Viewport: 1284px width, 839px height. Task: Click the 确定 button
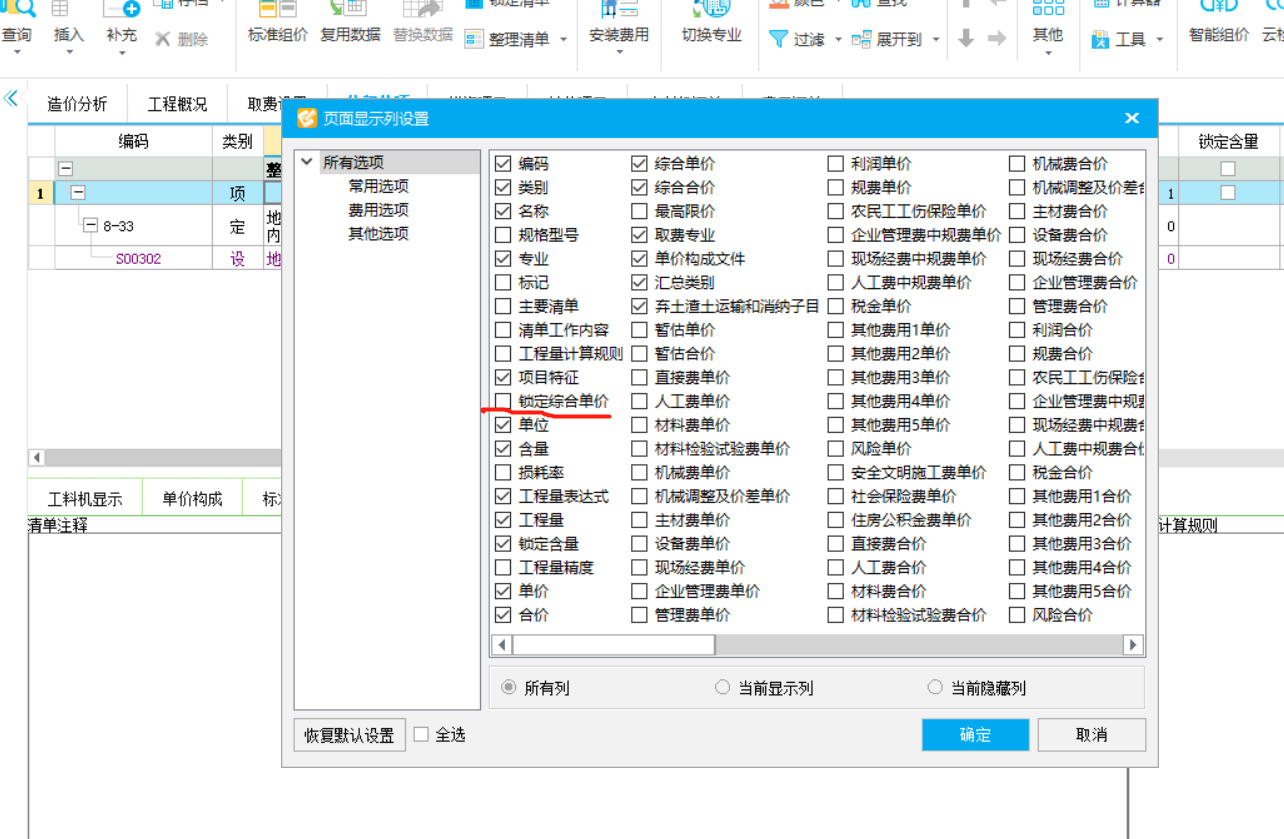pos(975,735)
